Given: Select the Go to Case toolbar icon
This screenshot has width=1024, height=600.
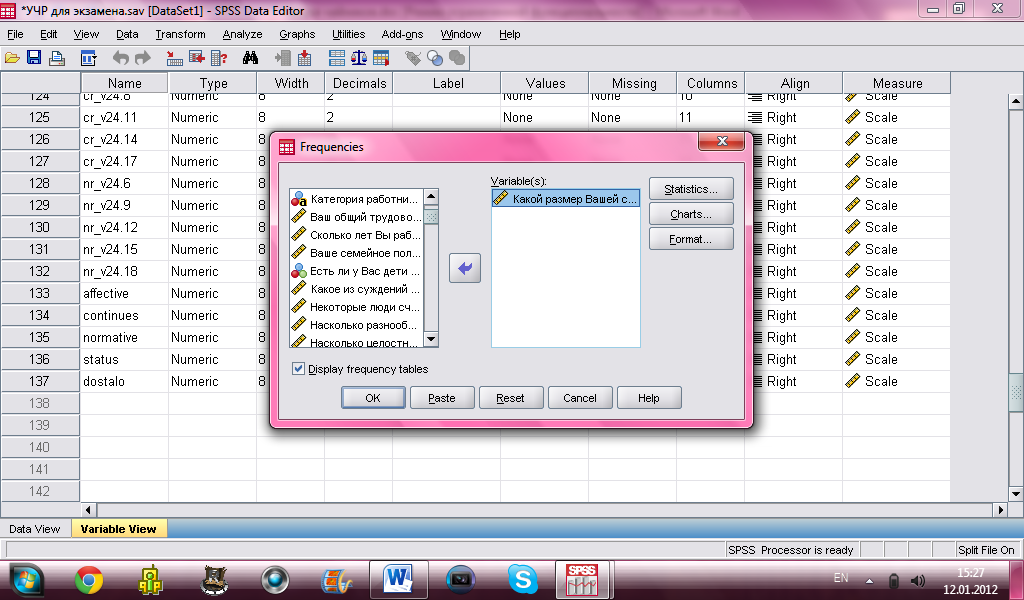Looking at the screenshot, I should tap(174, 58).
